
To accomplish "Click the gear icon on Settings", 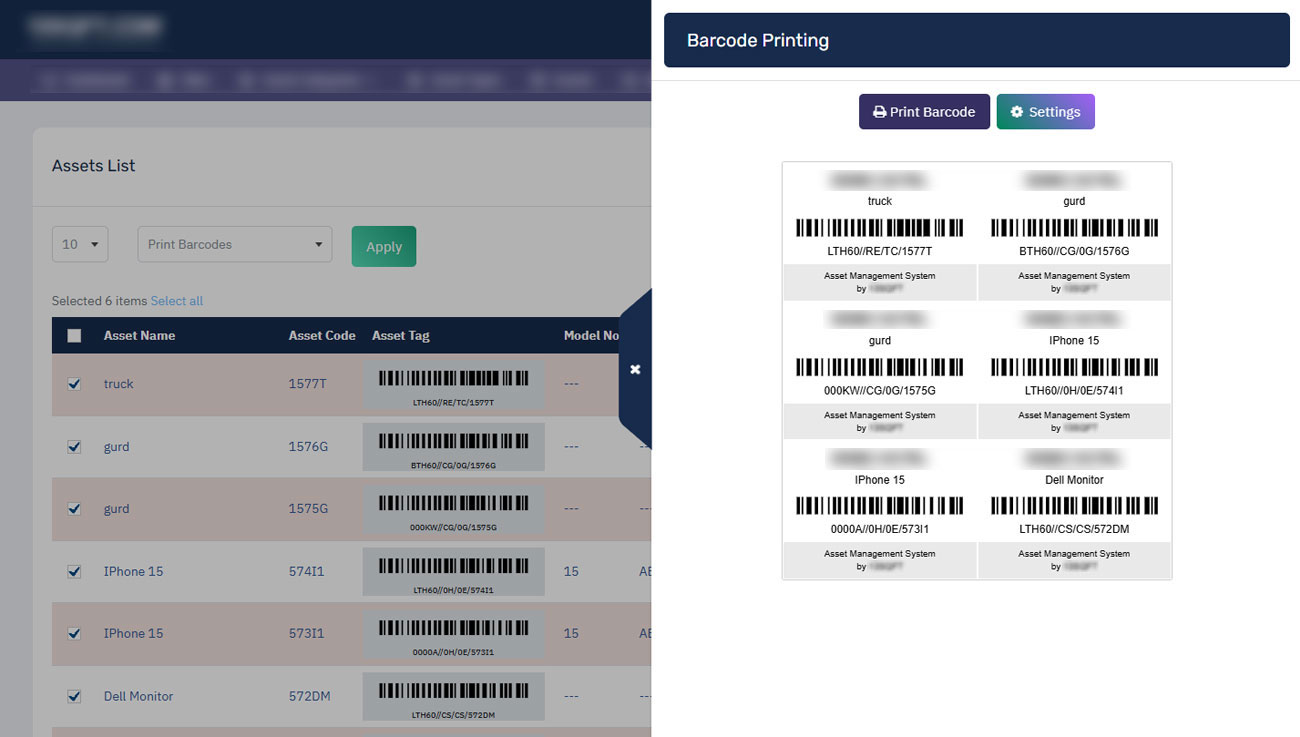I will coord(1017,112).
